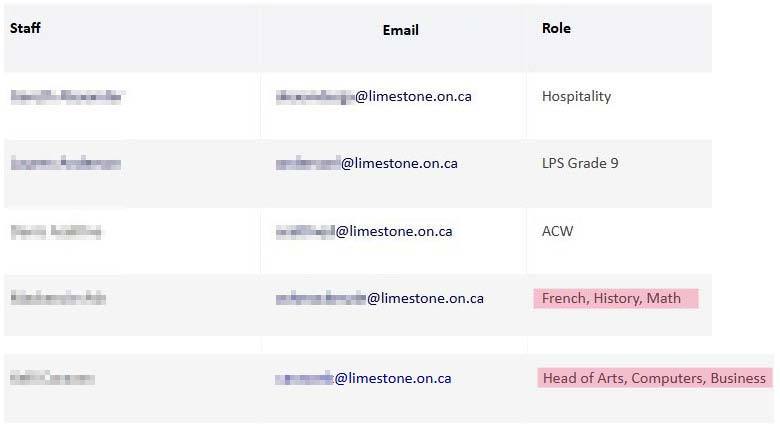Open email link for French, History, Math teacher
Image resolution: width=780 pixels, height=424 pixels.
pos(380,298)
